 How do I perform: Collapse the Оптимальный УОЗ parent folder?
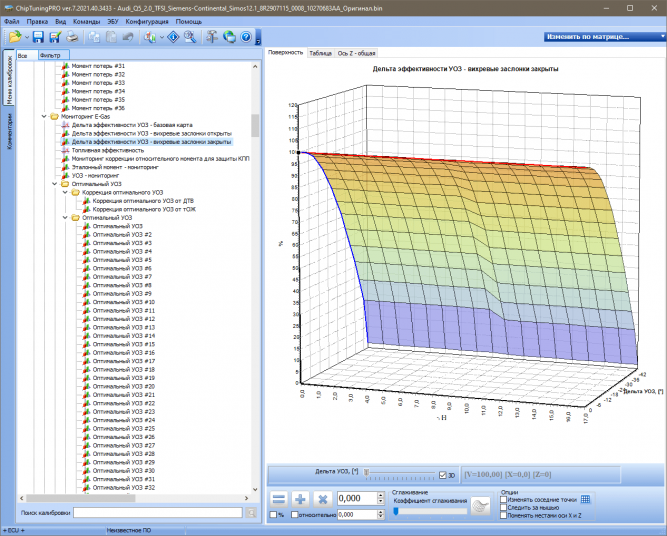[x=54, y=184]
